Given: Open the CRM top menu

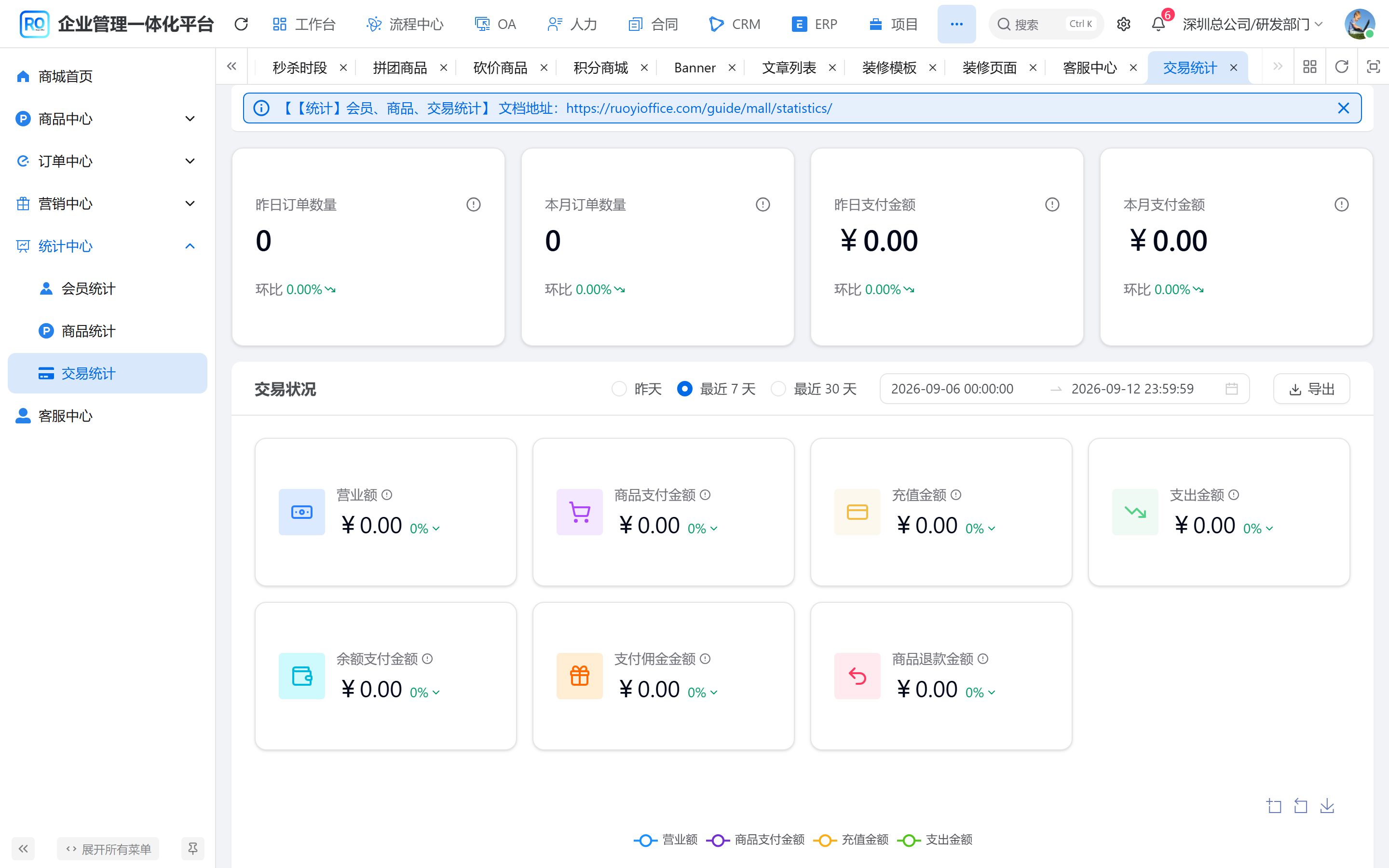Looking at the screenshot, I should [735, 24].
